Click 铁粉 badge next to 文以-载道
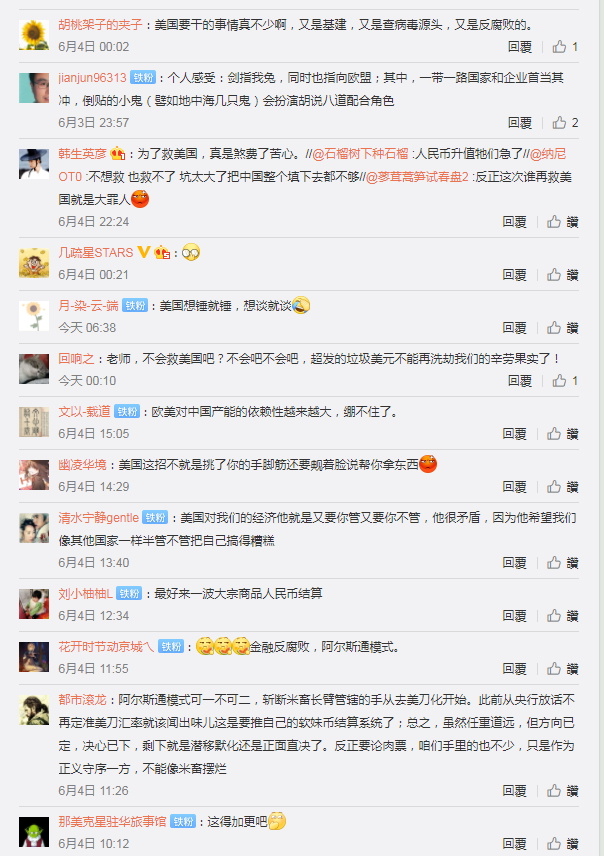Screen dimensions: 604x856 (x=127, y=412)
